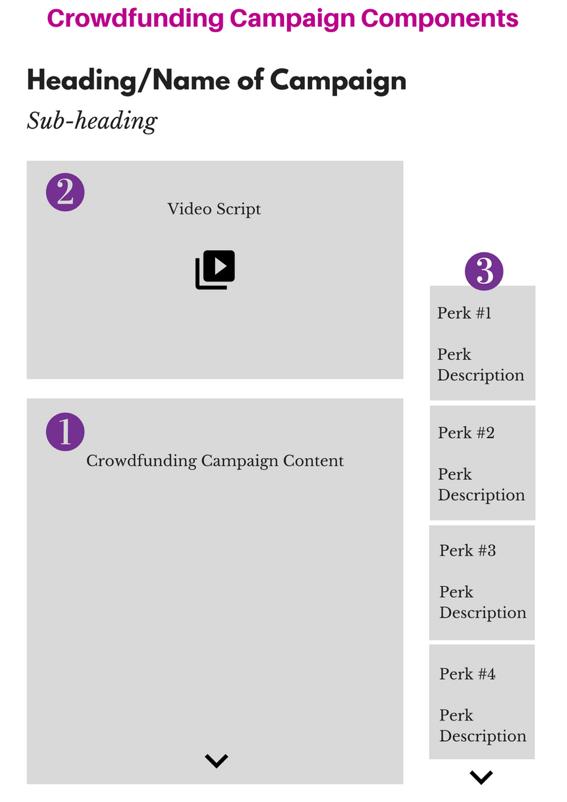This screenshot has width=567, height=802.
Task: Click Crowdfunding Campaign Components page title
Action: (283, 18)
